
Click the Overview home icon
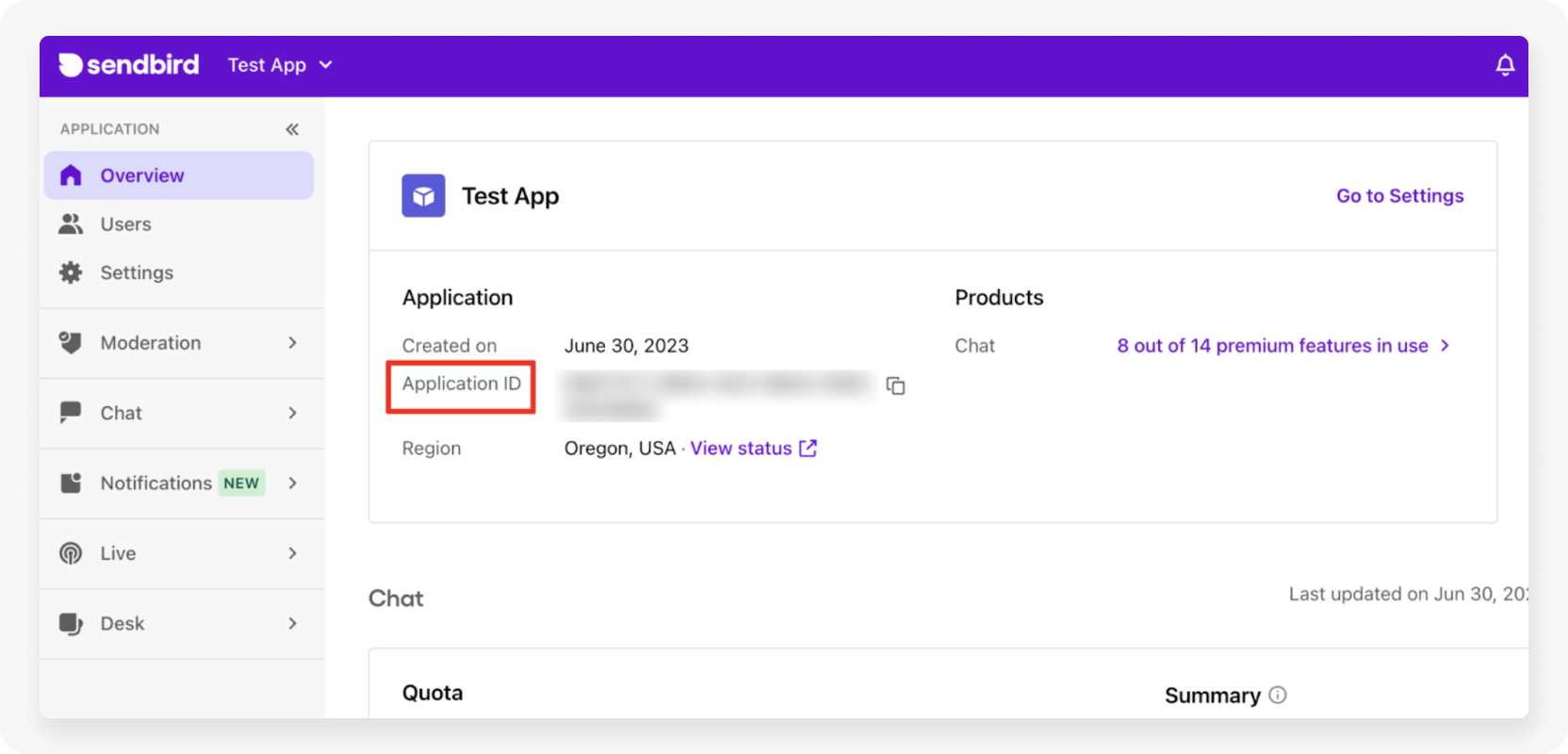click(x=71, y=175)
